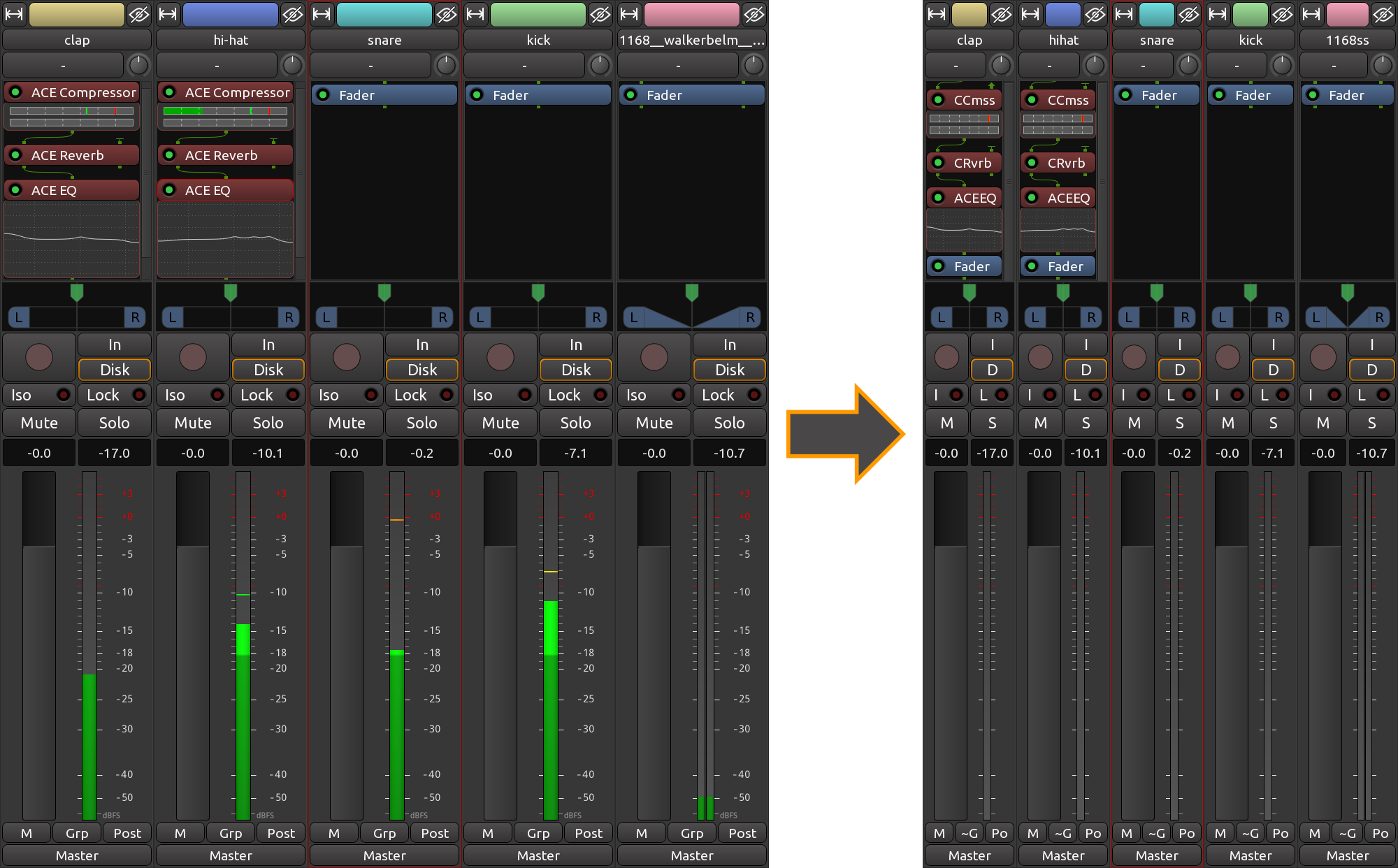Arm record on 1168__walkerbelm strip
1398x868 pixels.
(x=654, y=357)
